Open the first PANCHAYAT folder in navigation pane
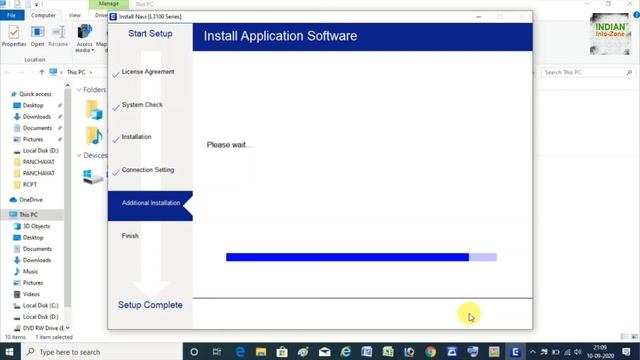Image resolution: width=640 pixels, height=360 pixels. click(38, 162)
